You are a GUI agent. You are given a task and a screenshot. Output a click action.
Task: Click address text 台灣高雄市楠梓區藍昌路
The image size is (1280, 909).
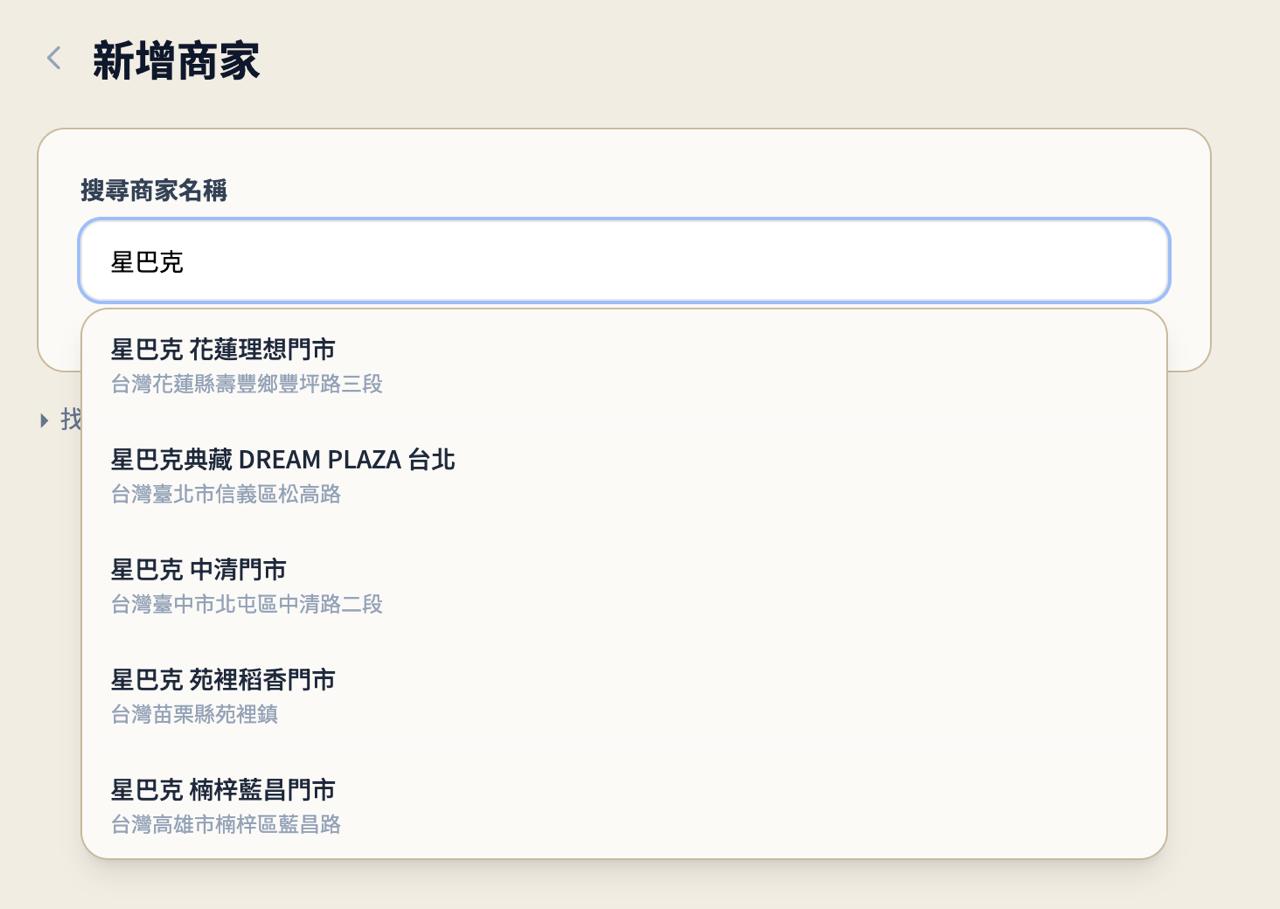(226, 824)
